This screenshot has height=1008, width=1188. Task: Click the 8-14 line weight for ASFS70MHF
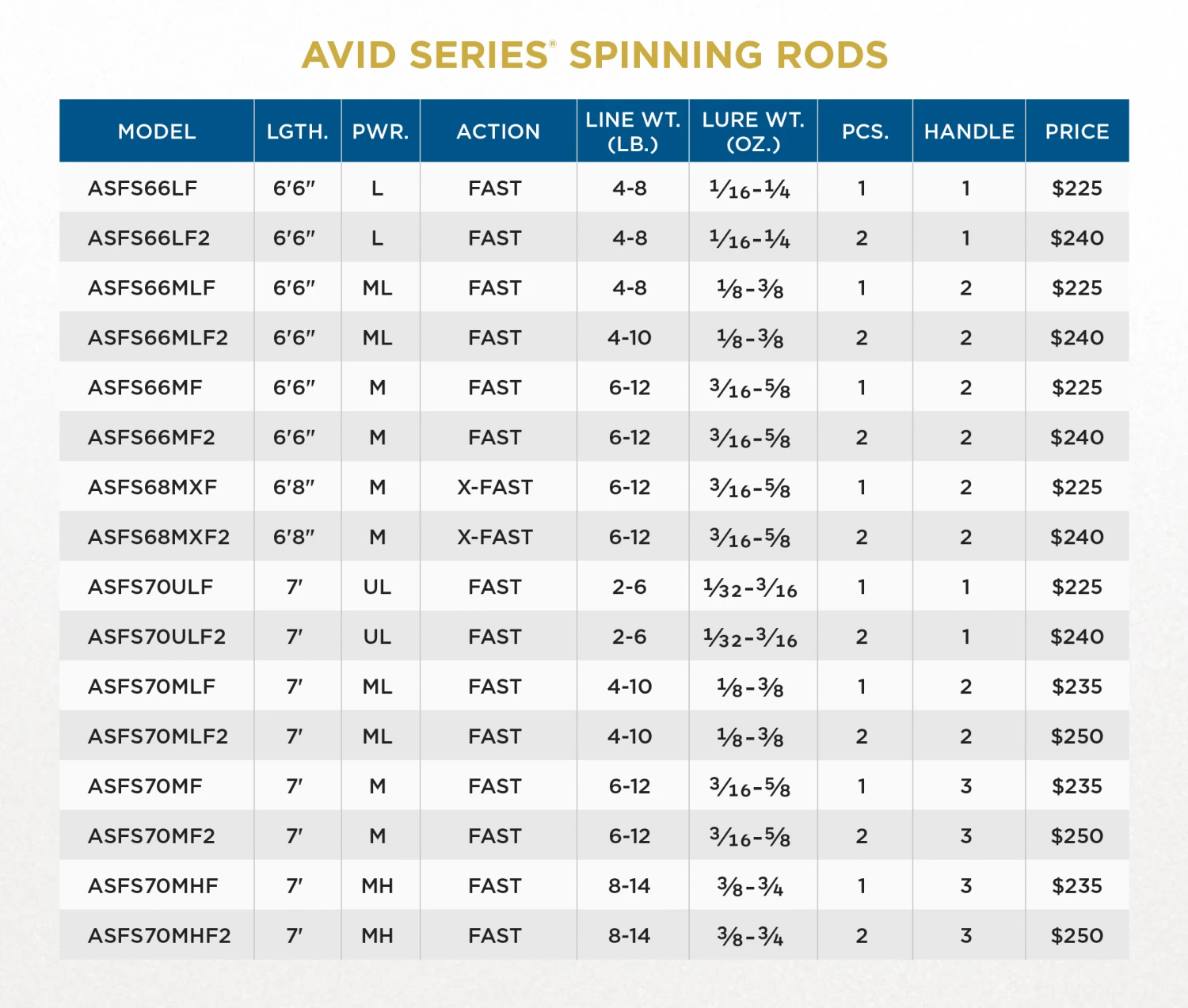point(630,886)
